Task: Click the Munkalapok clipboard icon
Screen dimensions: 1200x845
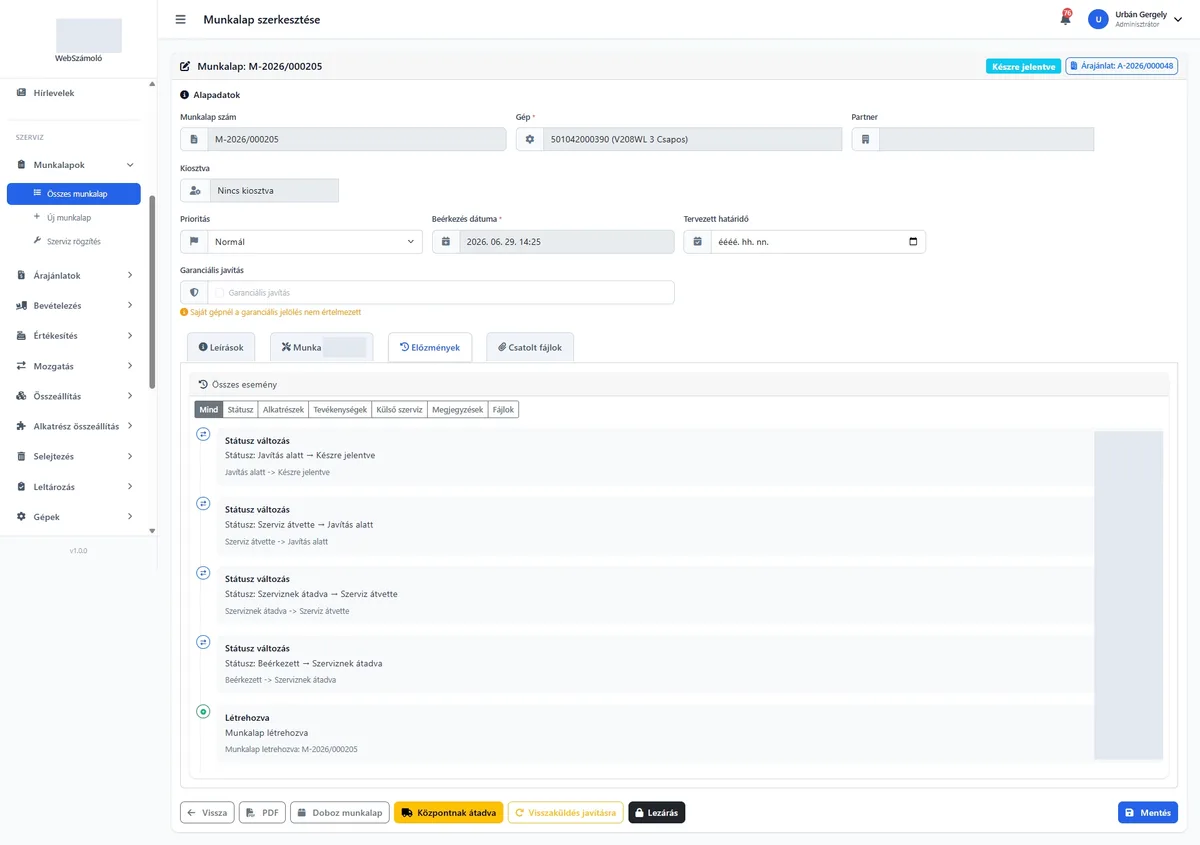Action: [x=22, y=164]
